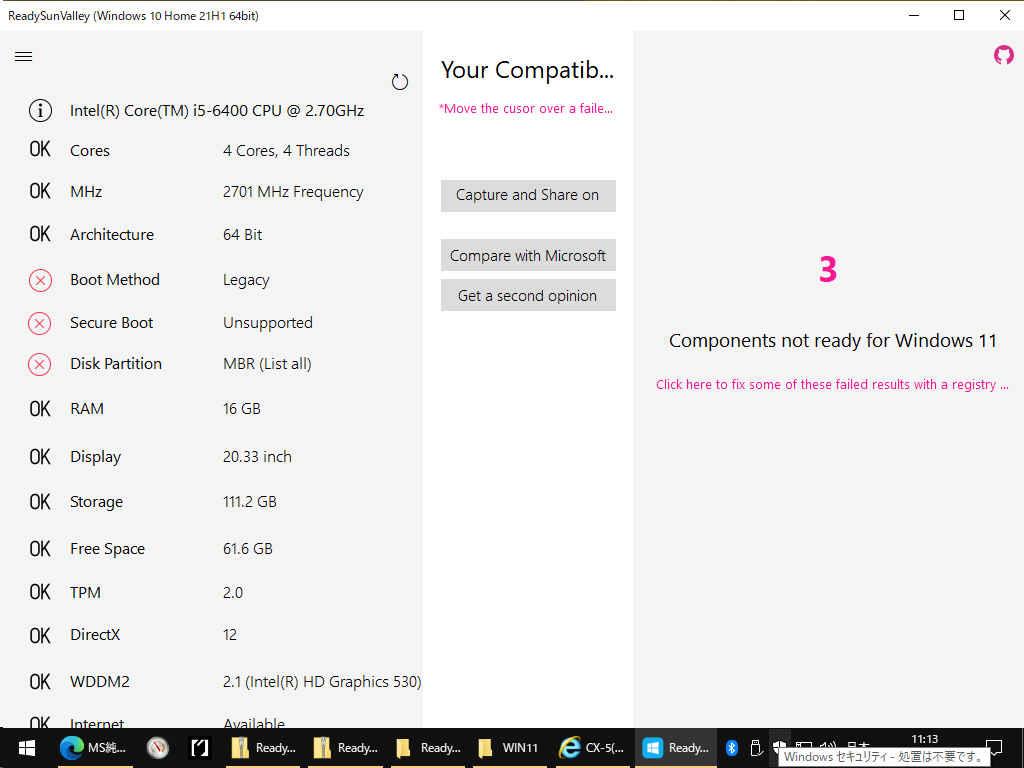Open the WIN11 folder in the taskbar
1024x768 pixels.
pyautogui.click(x=508, y=748)
